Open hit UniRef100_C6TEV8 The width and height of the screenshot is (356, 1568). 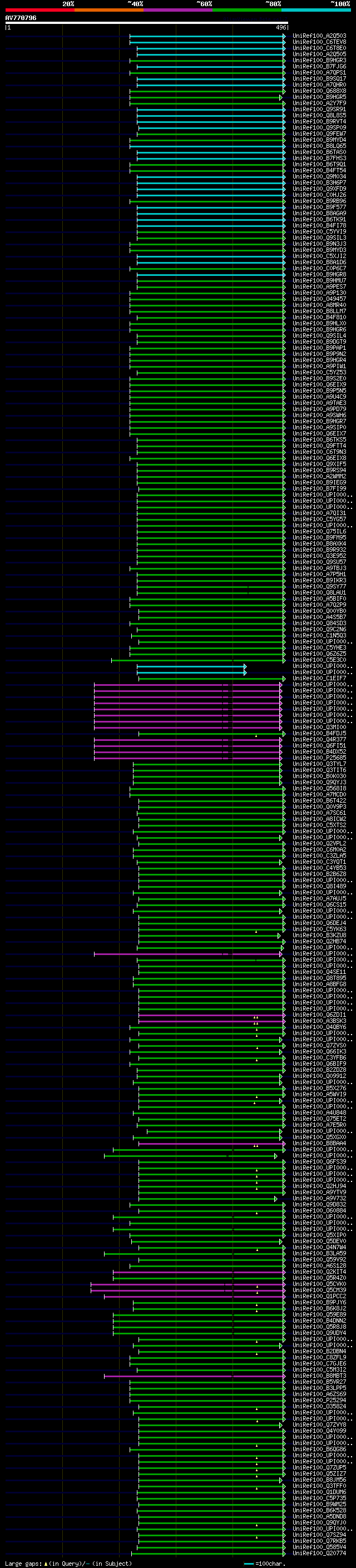tap(319, 42)
